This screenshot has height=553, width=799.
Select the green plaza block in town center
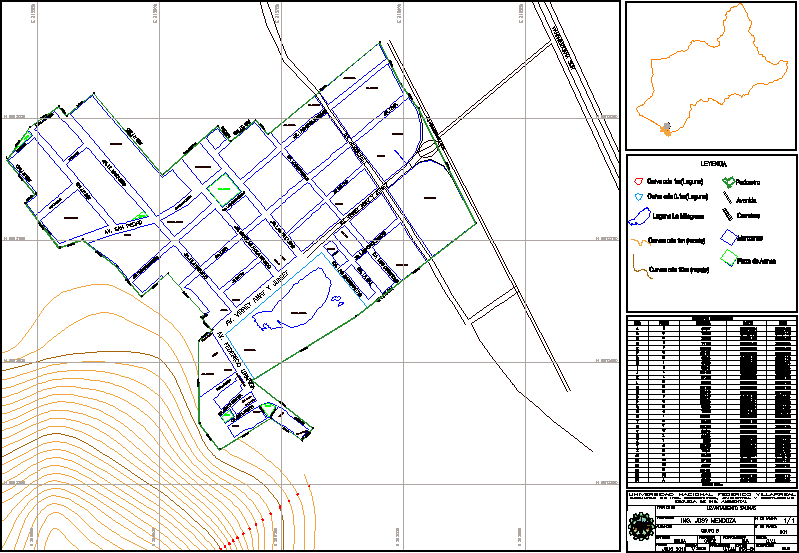coord(224,185)
